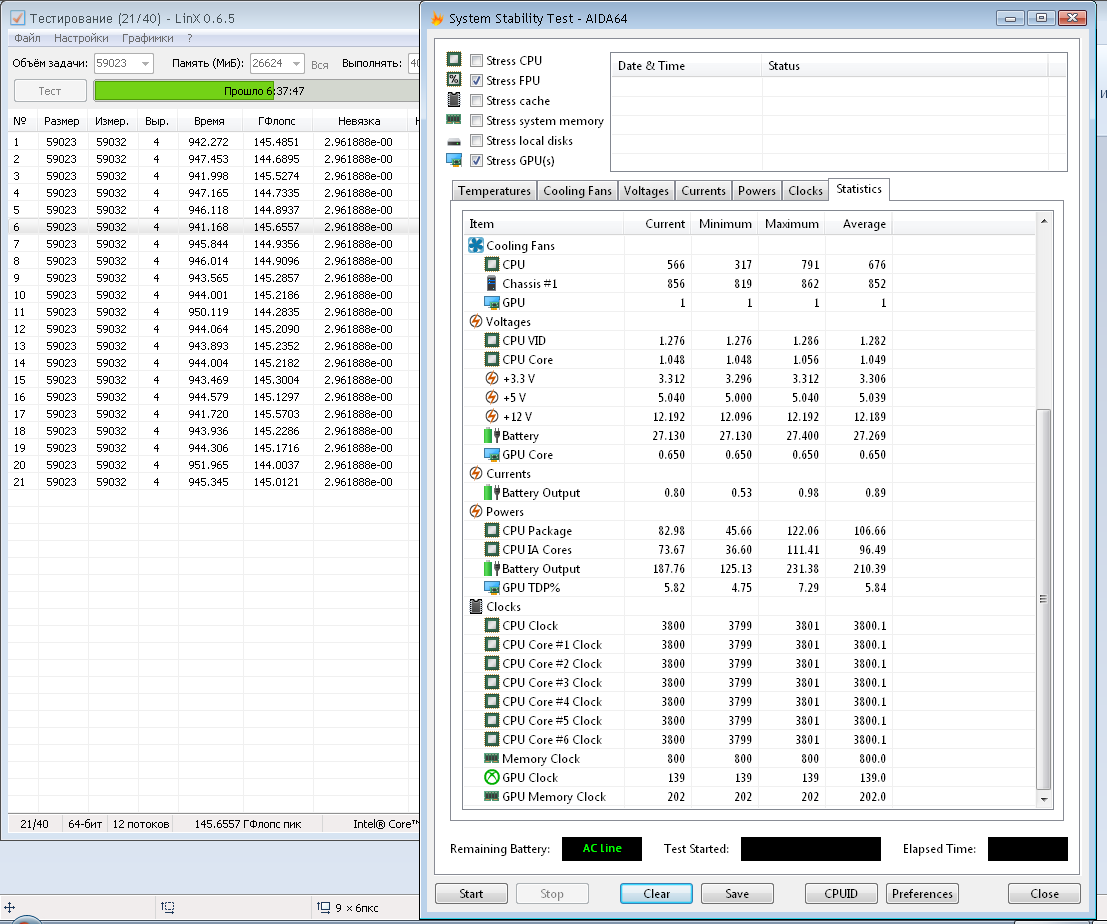Click the Stress local disks drive icon
Screen dimensions: 1107x924
(454, 141)
